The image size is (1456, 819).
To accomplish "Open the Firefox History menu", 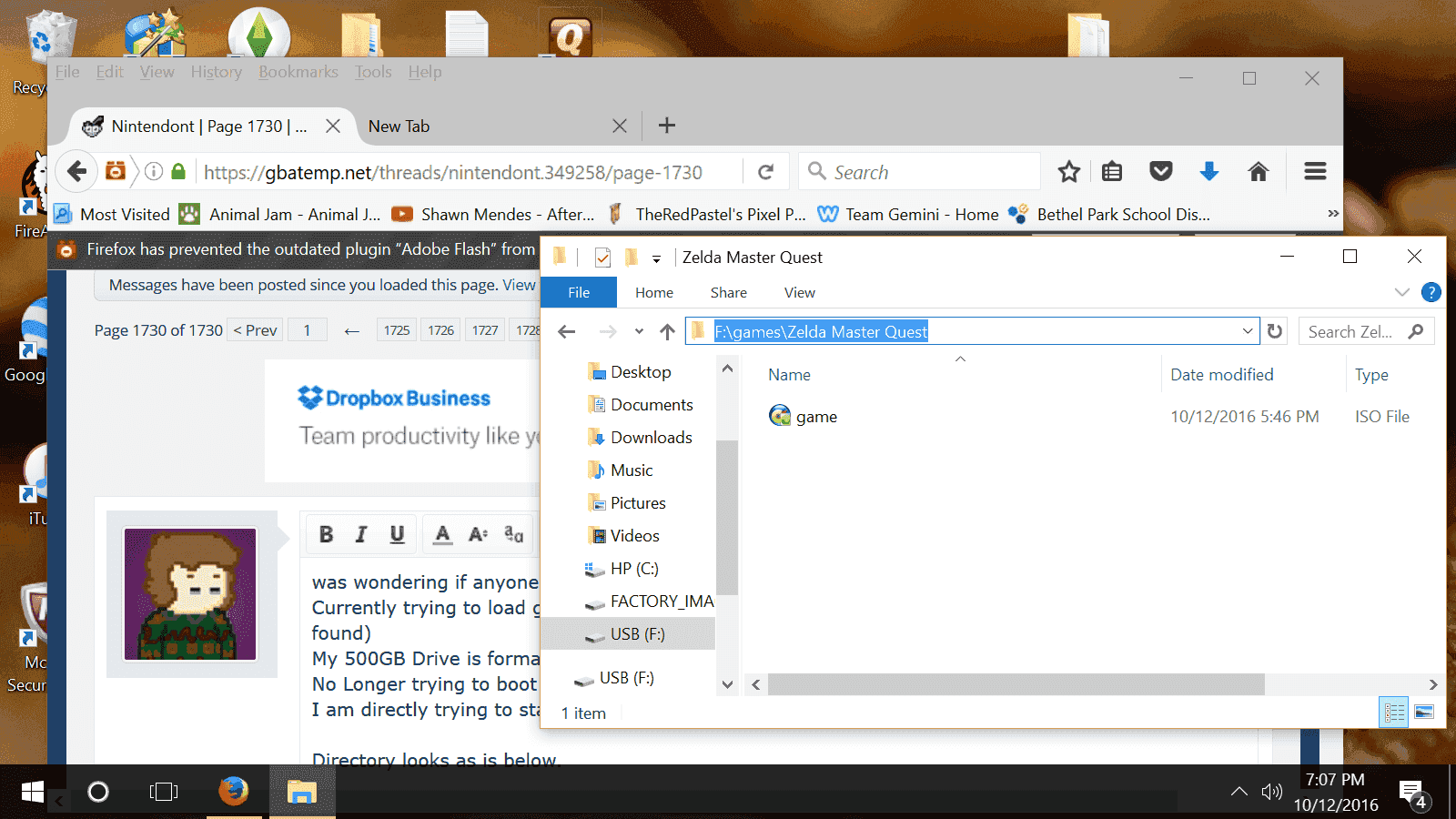I will (217, 72).
